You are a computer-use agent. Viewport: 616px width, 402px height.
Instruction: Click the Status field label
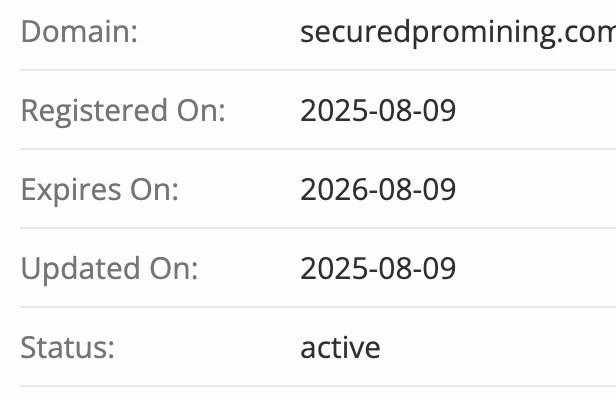tap(68, 347)
